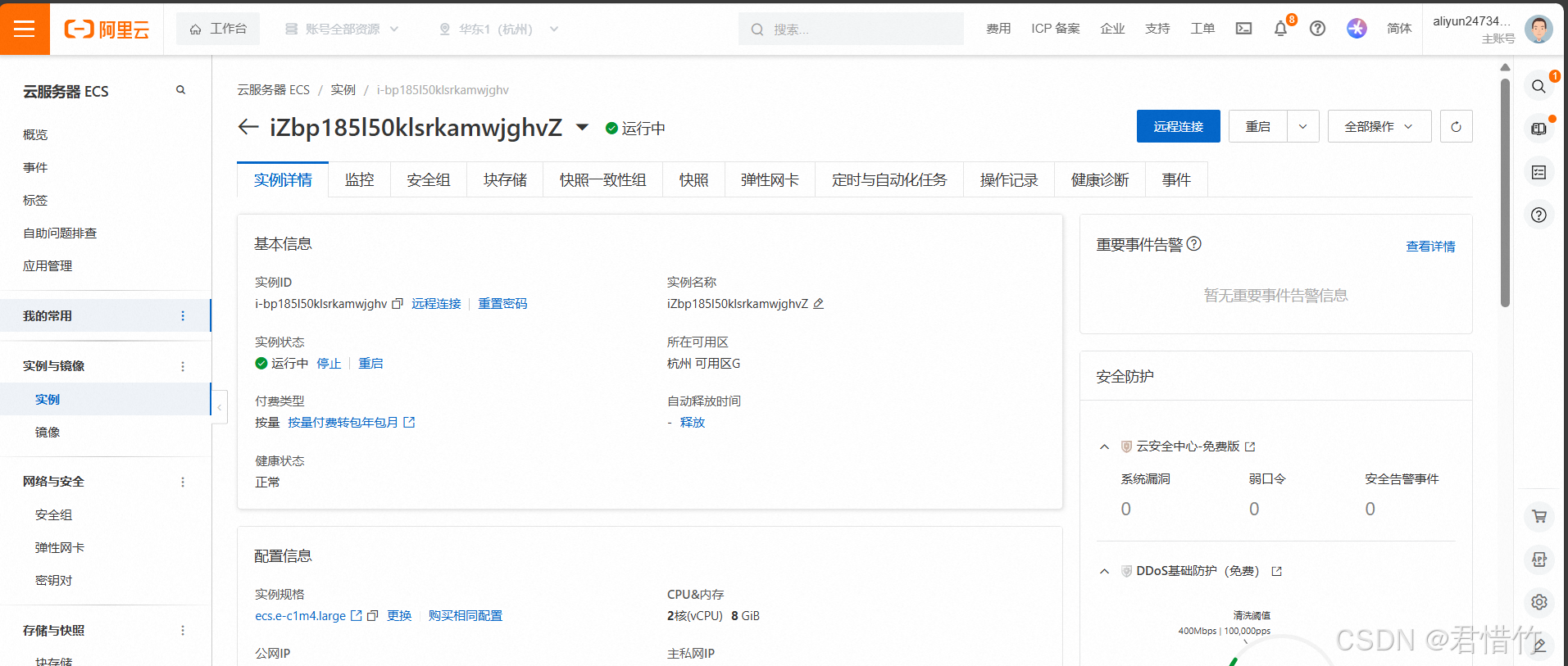Open the 工作台 workbench button
The height and width of the screenshot is (666, 1568).
(x=218, y=29)
